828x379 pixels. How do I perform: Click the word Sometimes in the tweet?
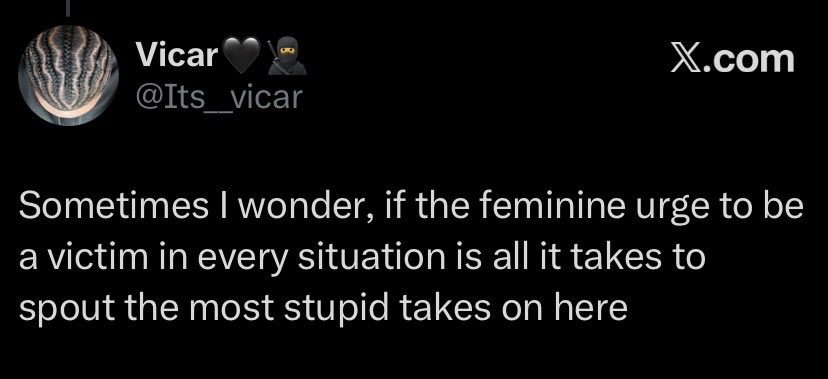pyautogui.click(x=114, y=207)
